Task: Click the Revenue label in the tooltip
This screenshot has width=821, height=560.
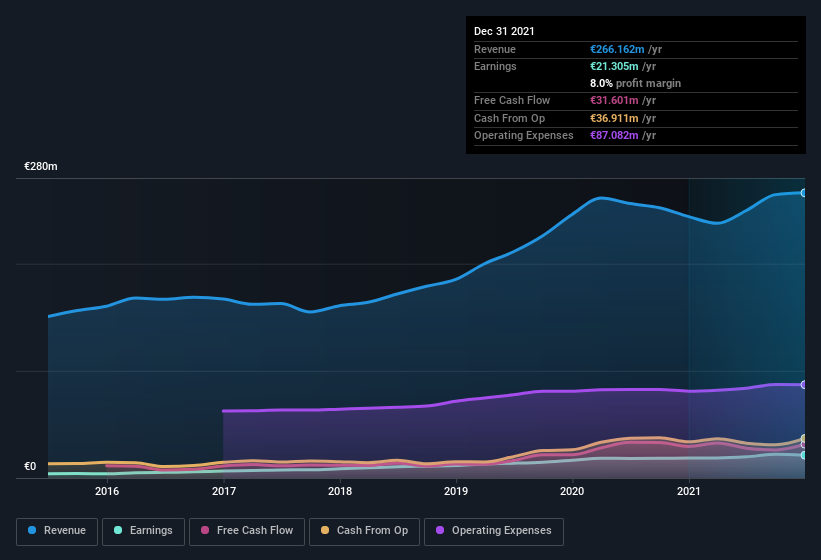Action: (495, 49)
